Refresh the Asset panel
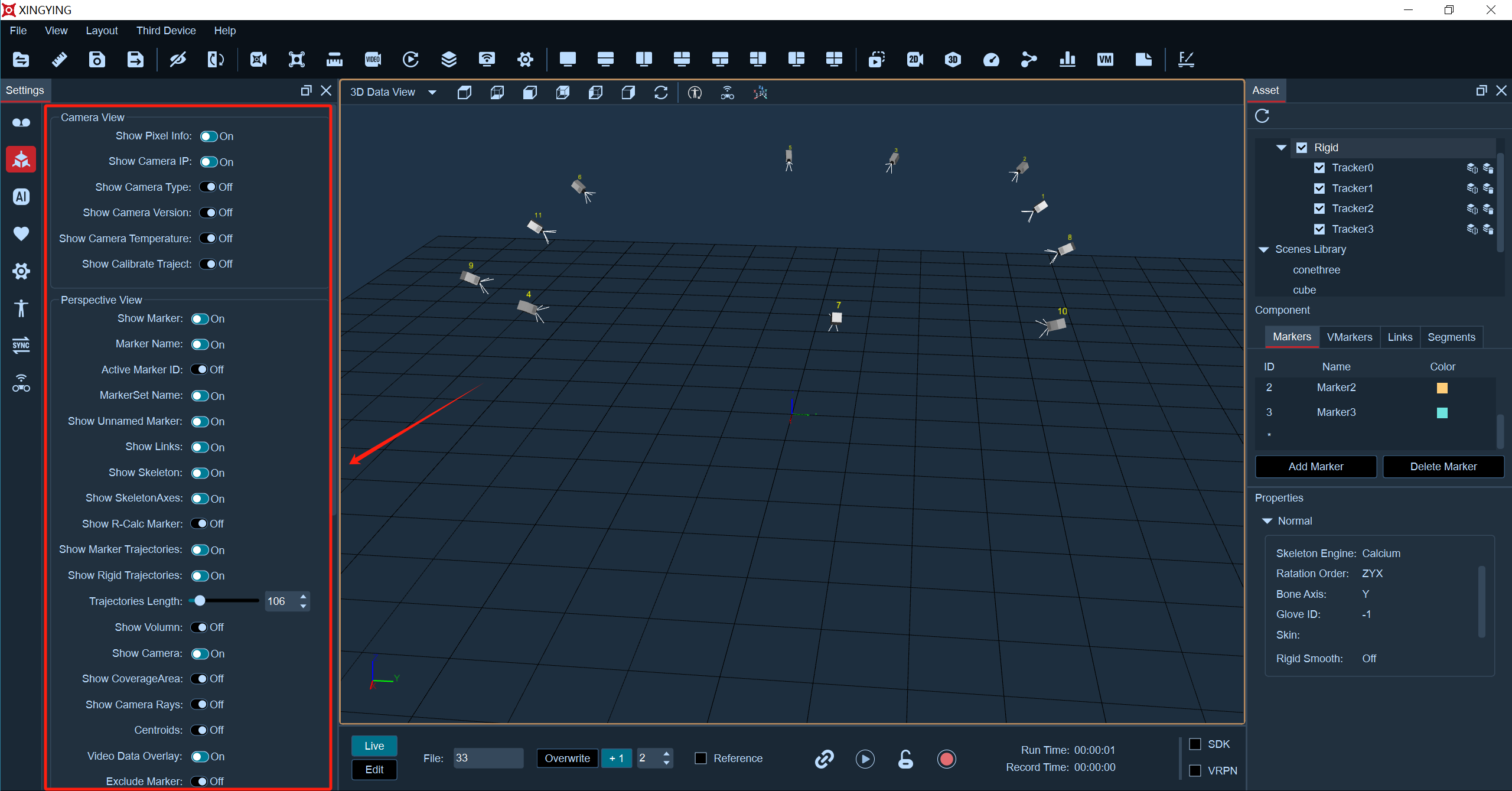1512x791 pixels. tap(1262, 116)
